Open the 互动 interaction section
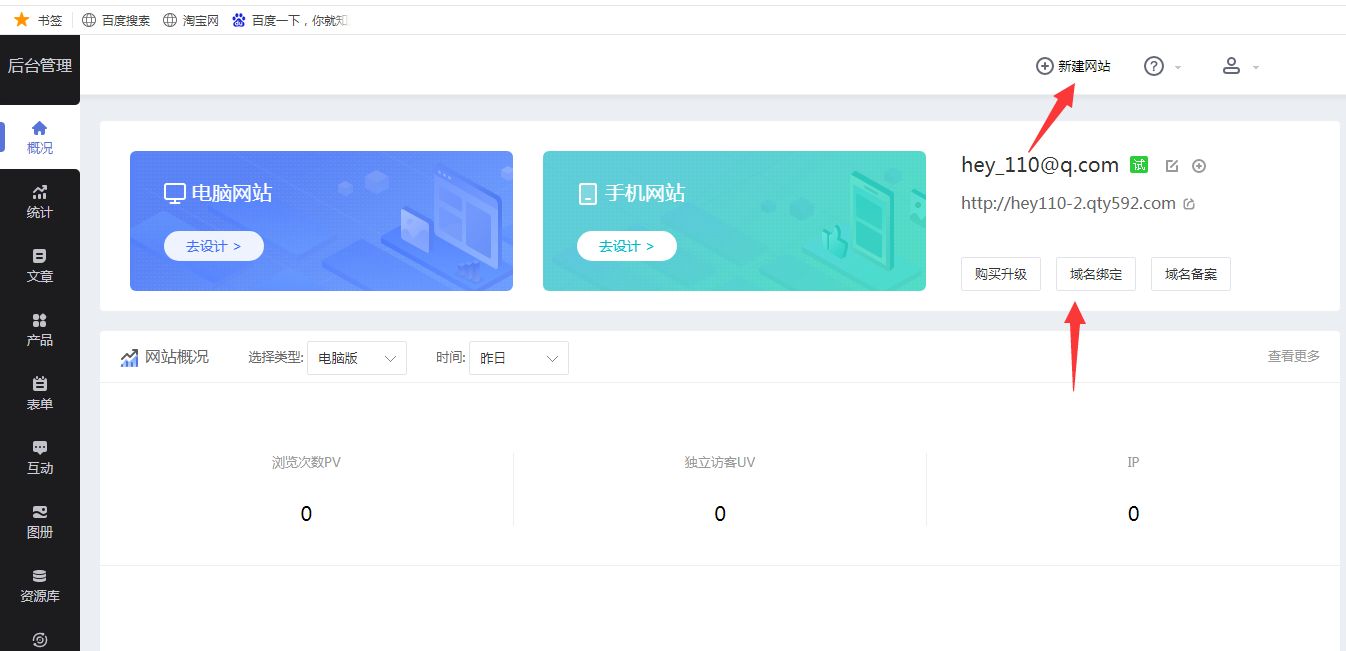This screenshot has height=651, width=1346. coord(40,458)
